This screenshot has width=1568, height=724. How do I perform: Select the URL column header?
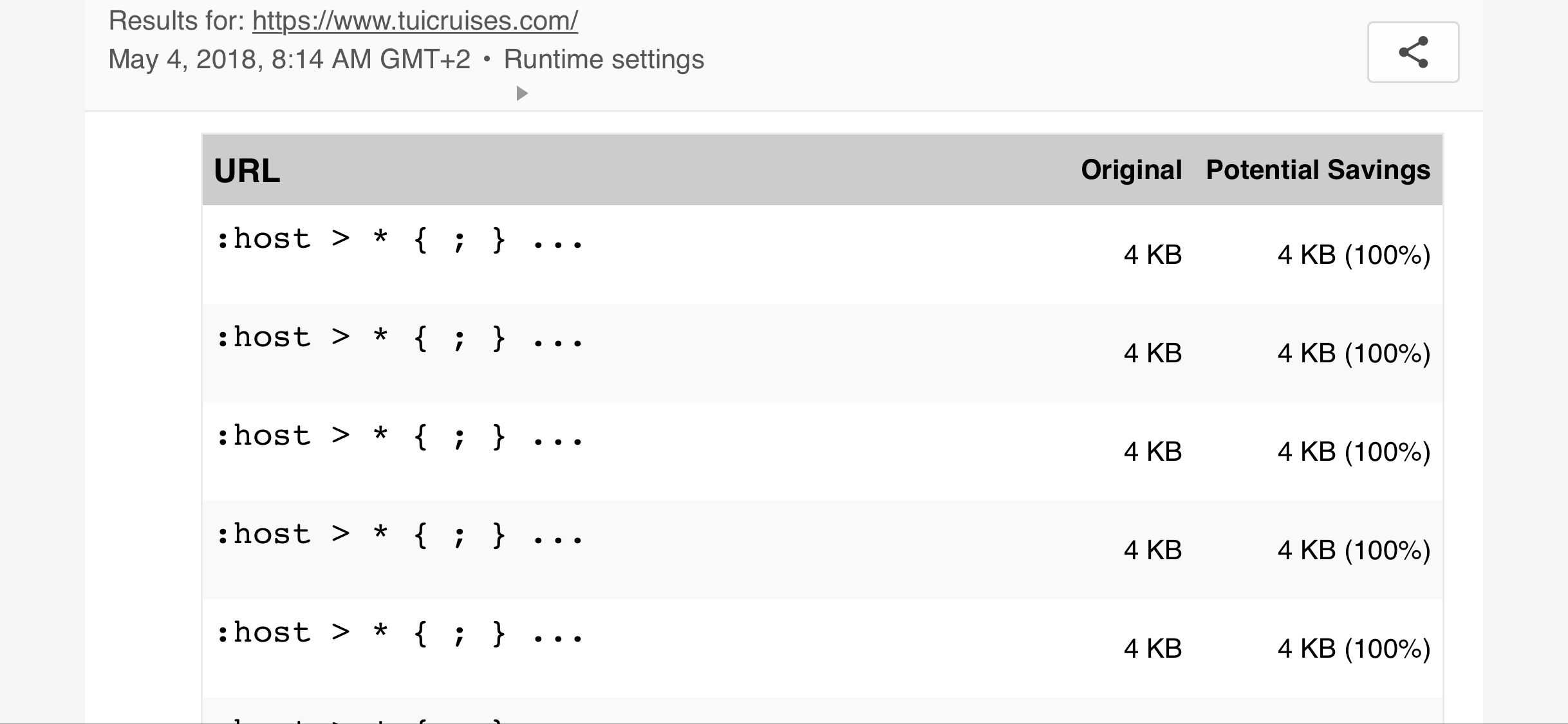click(247, 170)
